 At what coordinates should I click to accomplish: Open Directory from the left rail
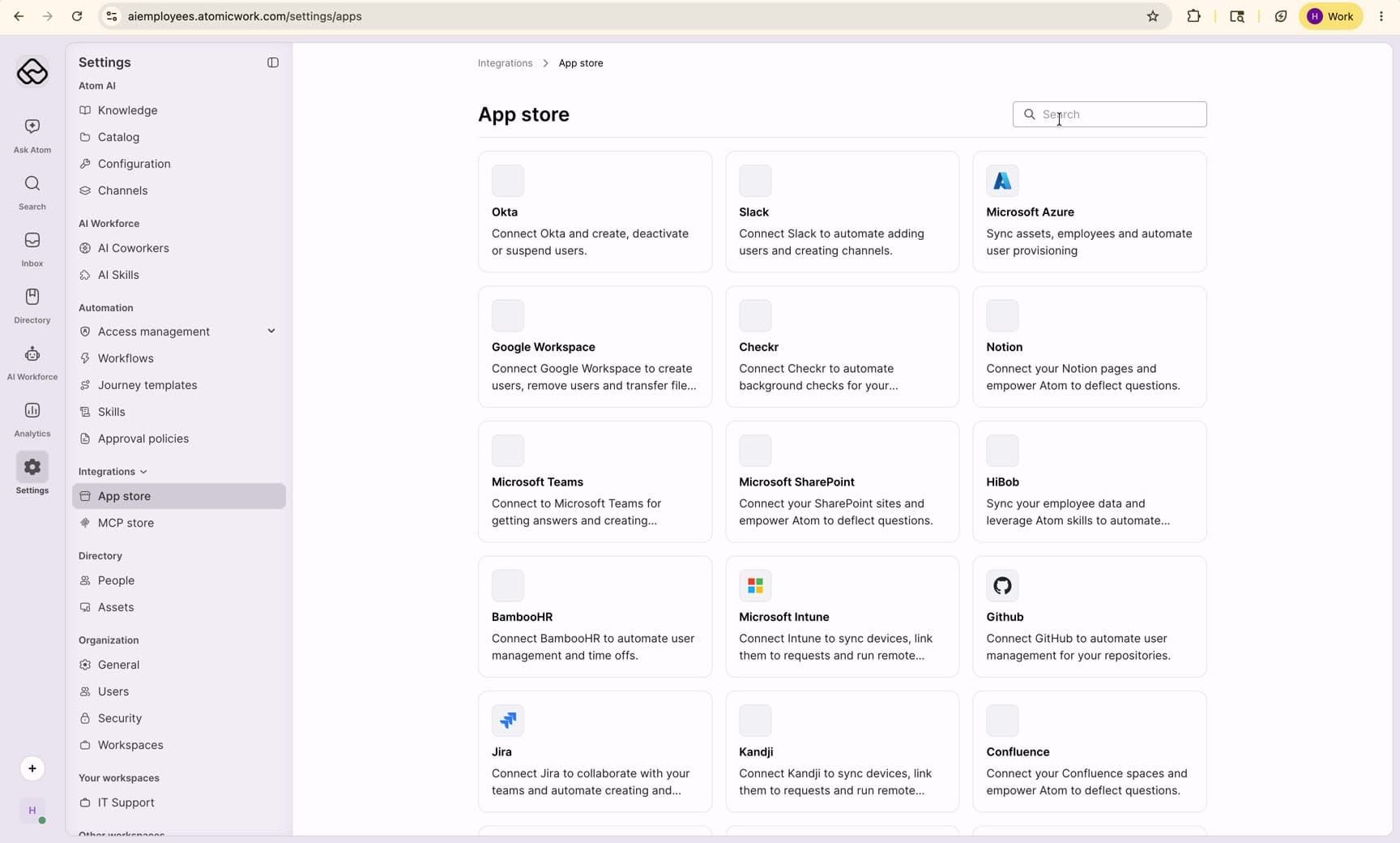click(x=32, y=306)
